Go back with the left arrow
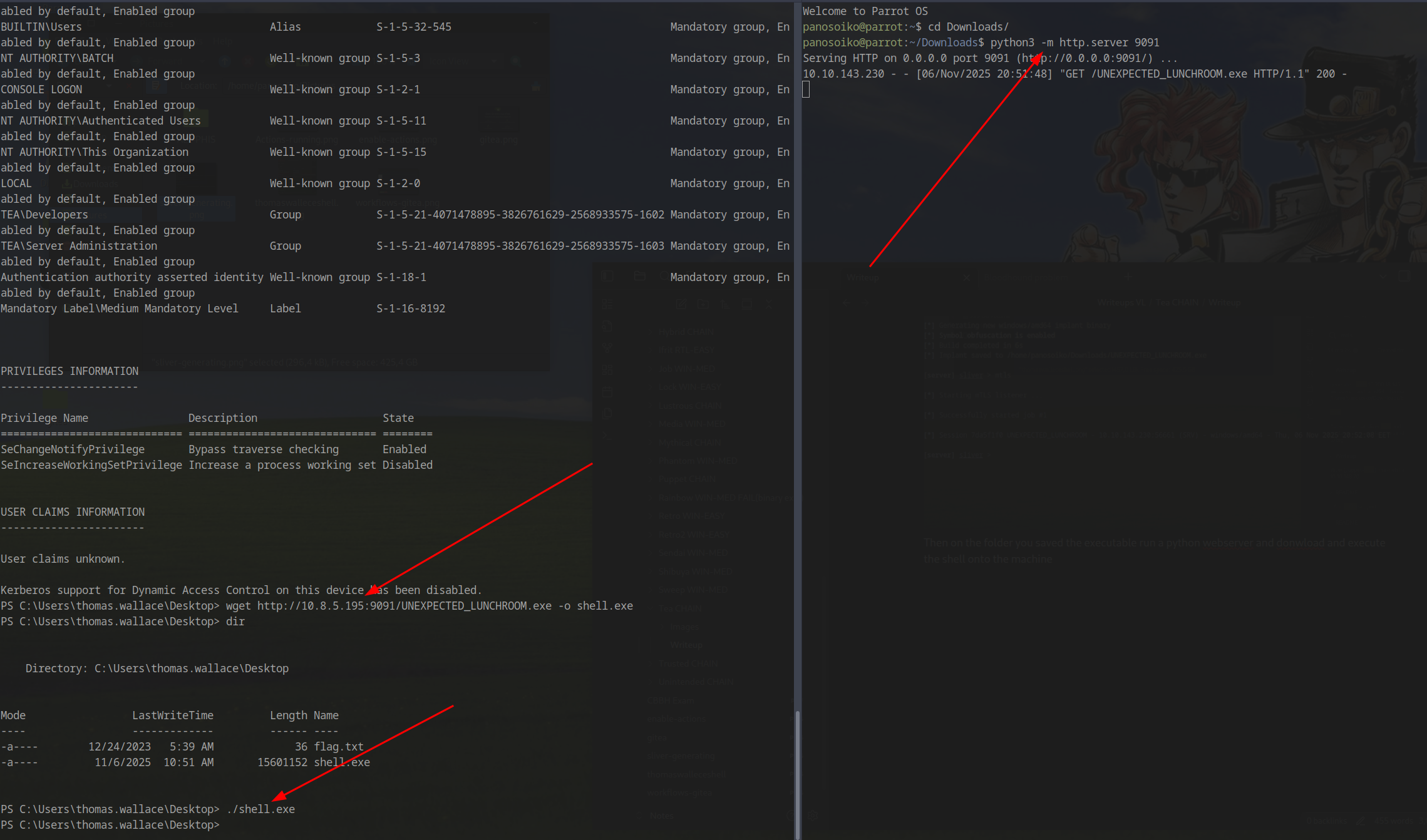The height and width of the screenshot is (840, 1427). coord(846,303)
